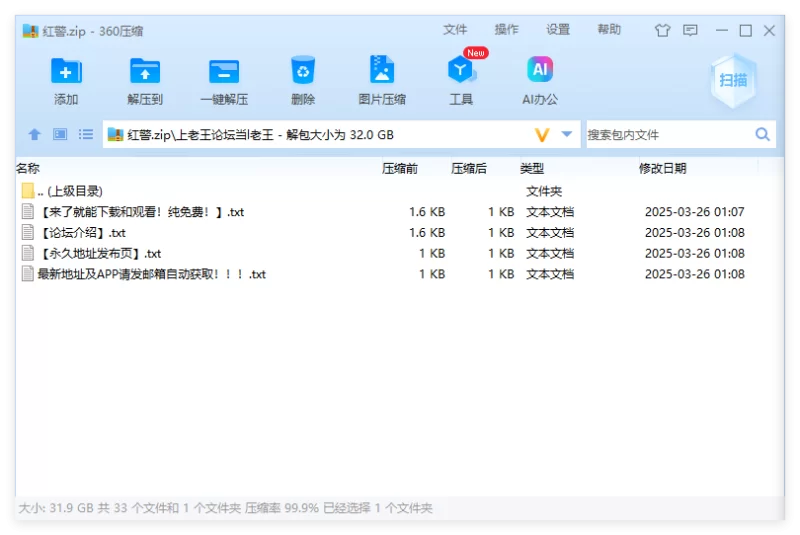Switch to thumbnail view icon
The height and width of the screenshot is (535, 800).
tap(60, 135)
